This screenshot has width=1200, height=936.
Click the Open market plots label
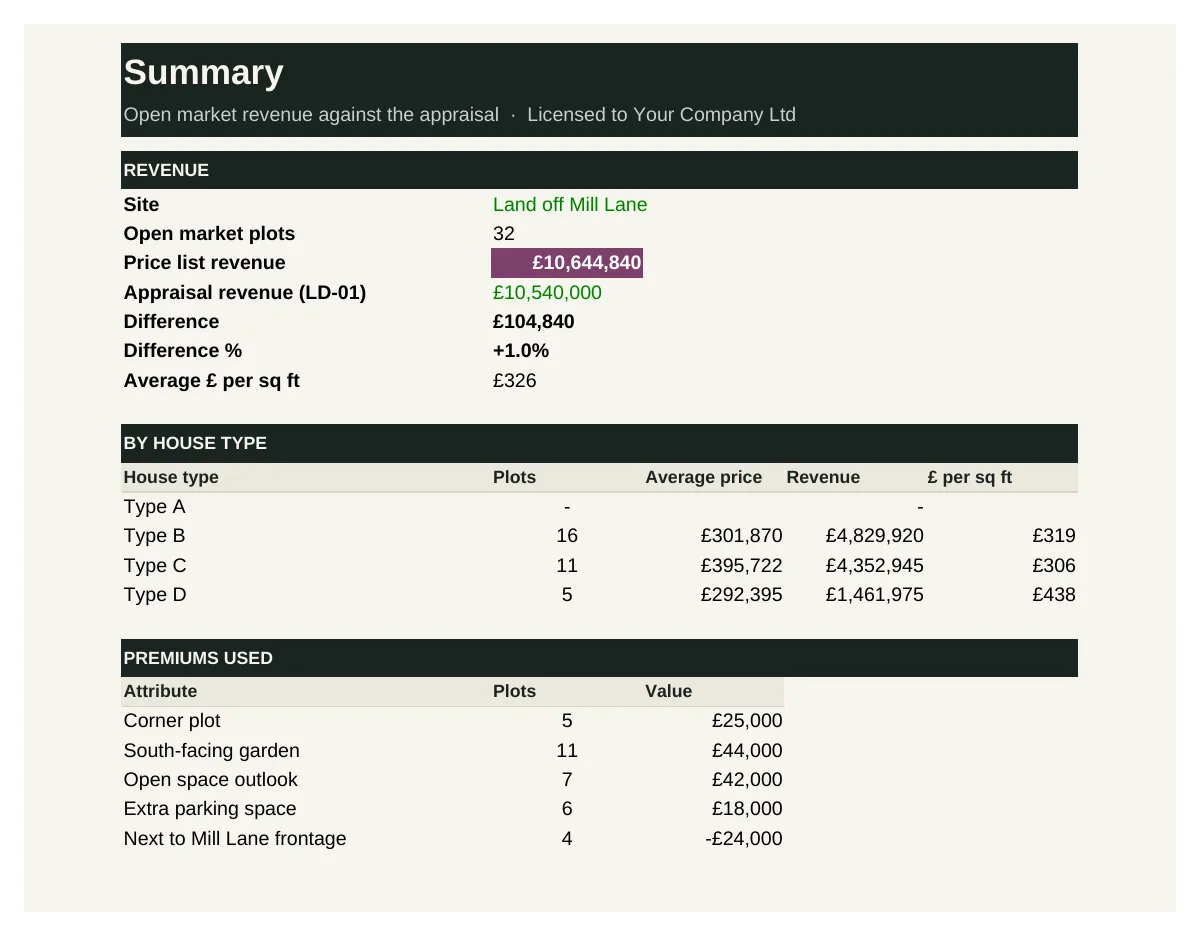(x=209, y=234)
